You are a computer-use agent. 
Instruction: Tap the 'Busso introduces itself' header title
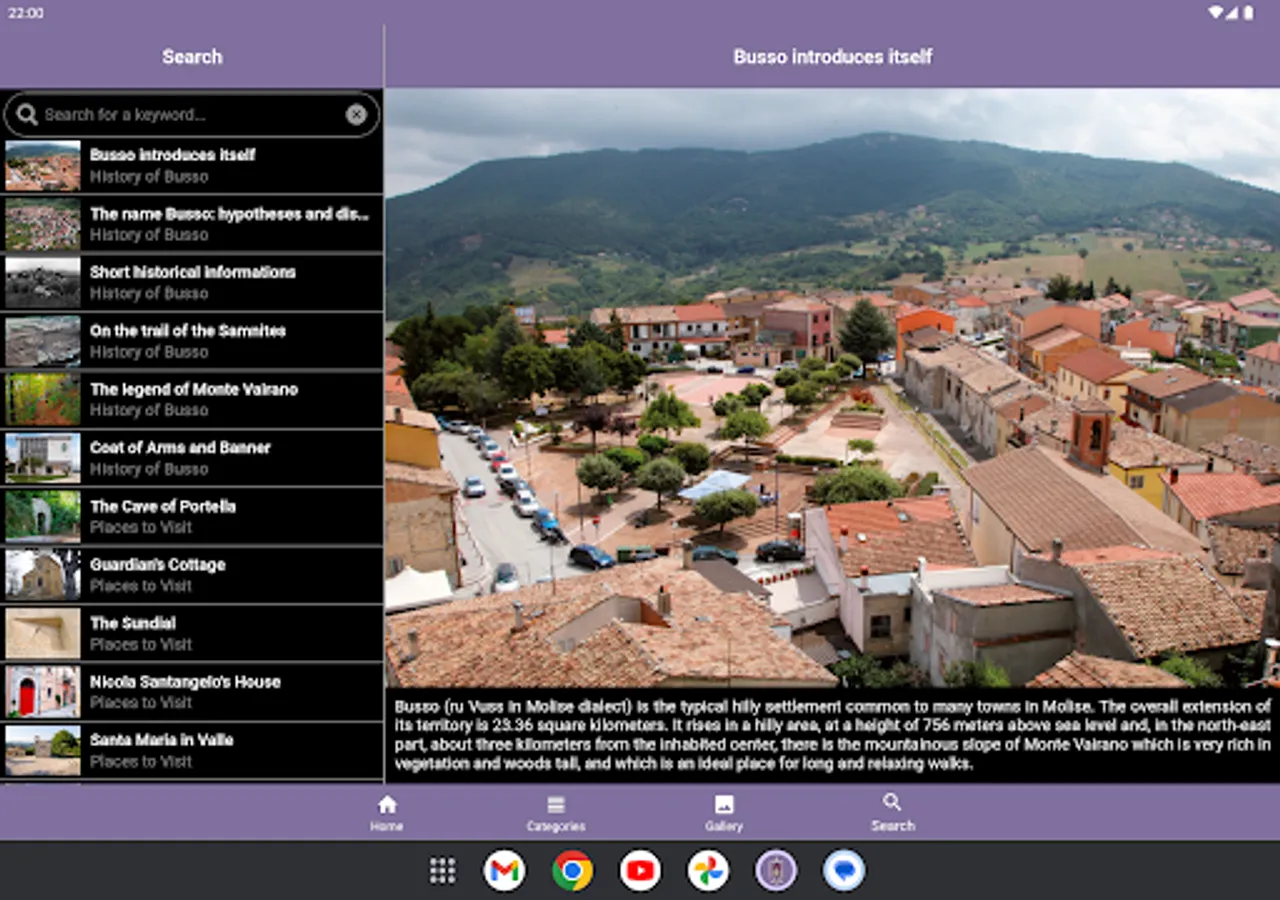coord(833,57)
